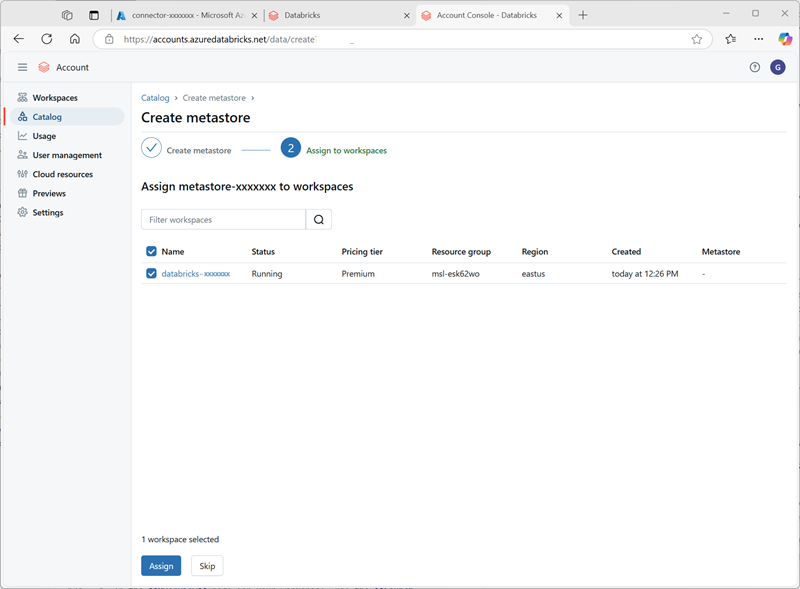Click the Premium pricing tier cell
Screen dimensions: 800x589
tap(358, 274)
